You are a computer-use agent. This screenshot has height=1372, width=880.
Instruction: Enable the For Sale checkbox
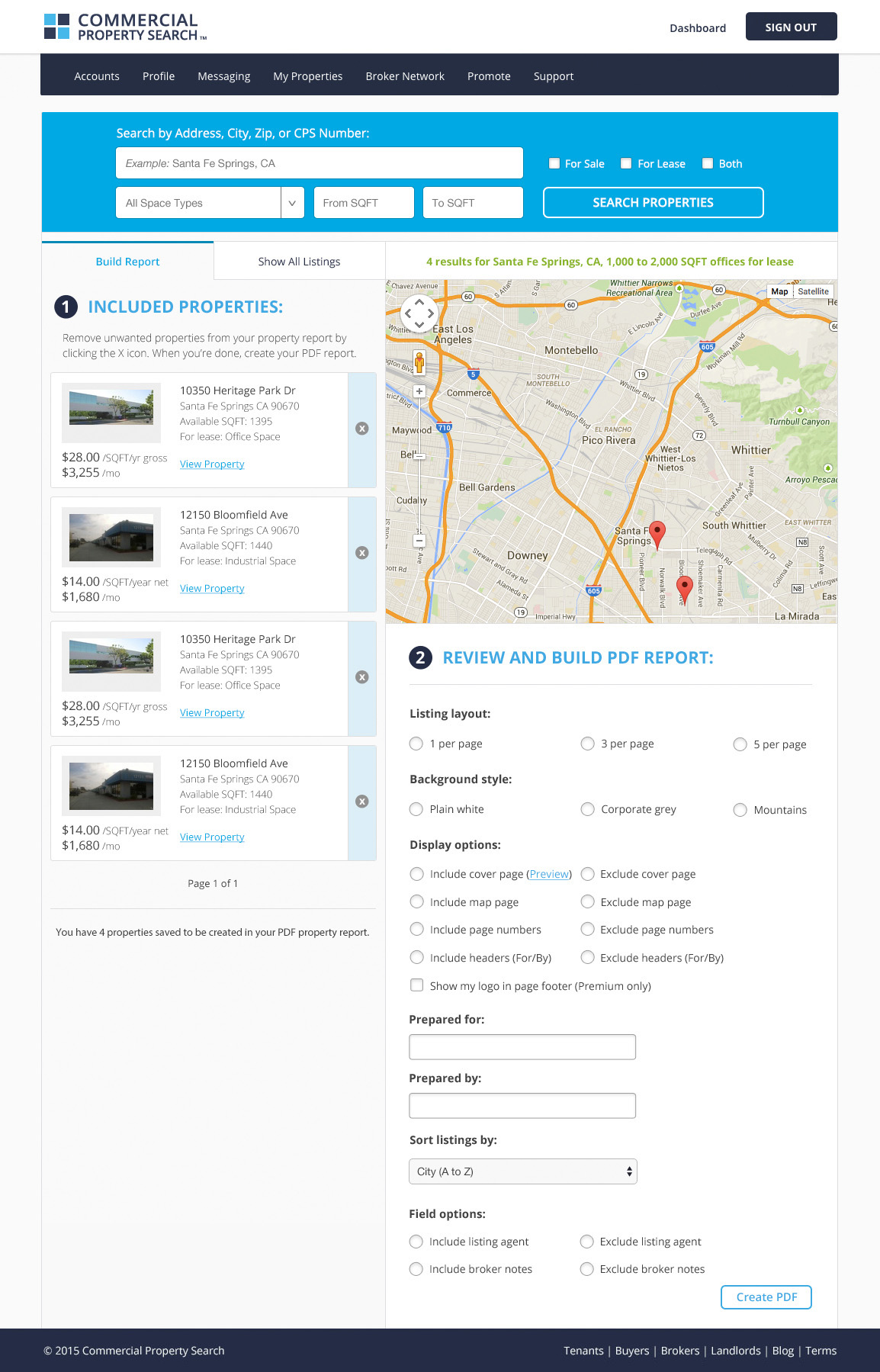tap(554, 163)
